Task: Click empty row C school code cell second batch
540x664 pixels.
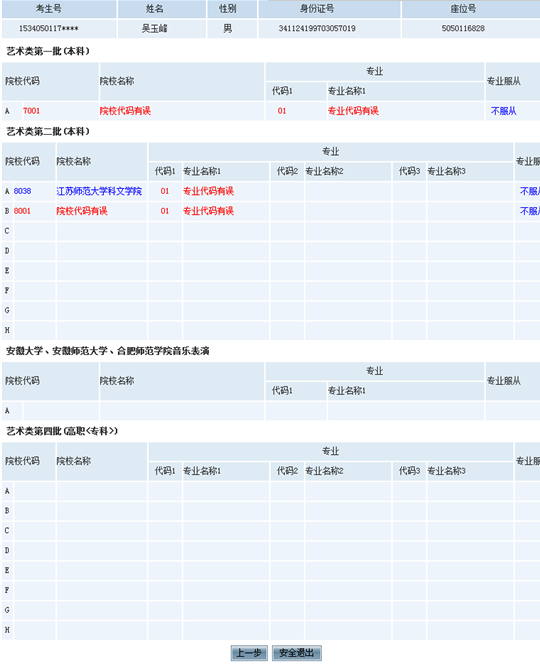Action: [x=35, y=231]
